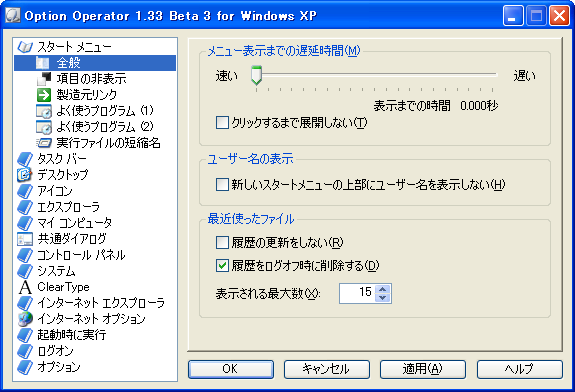Click the システム book icon
This screenshot has height=392, width=575.
[x=25, y=271]
